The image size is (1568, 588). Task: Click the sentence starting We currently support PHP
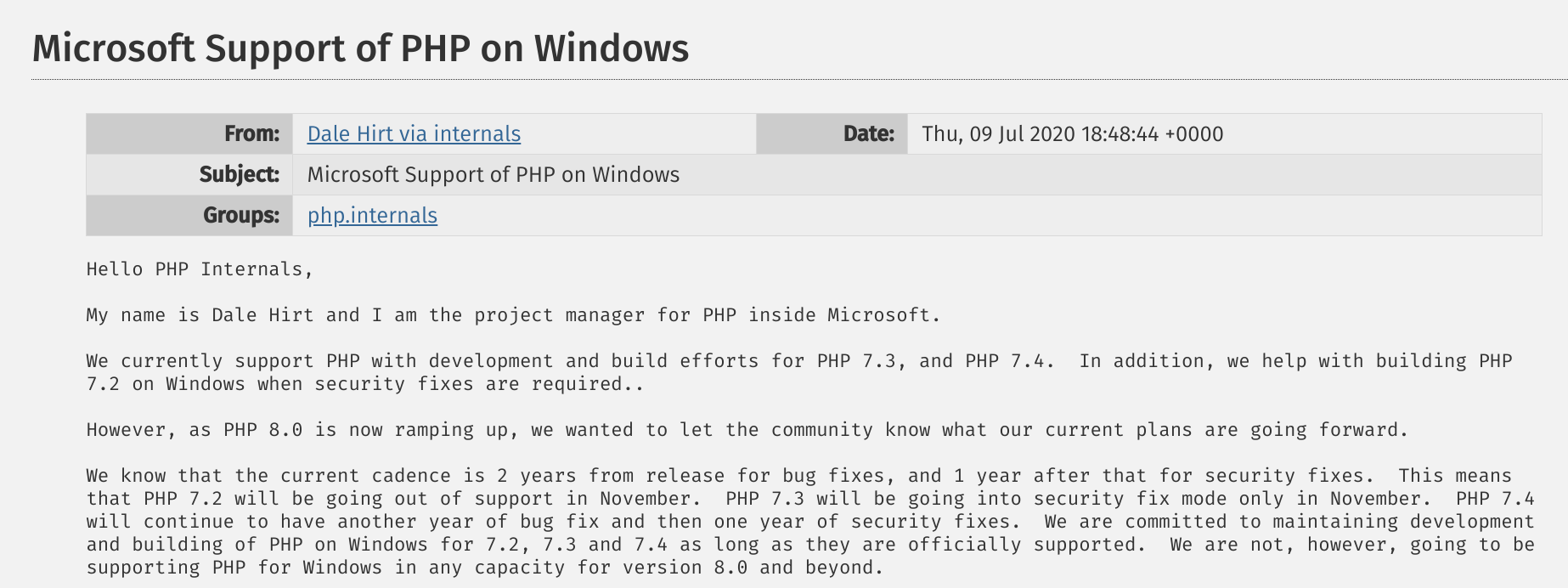[570, 361]
